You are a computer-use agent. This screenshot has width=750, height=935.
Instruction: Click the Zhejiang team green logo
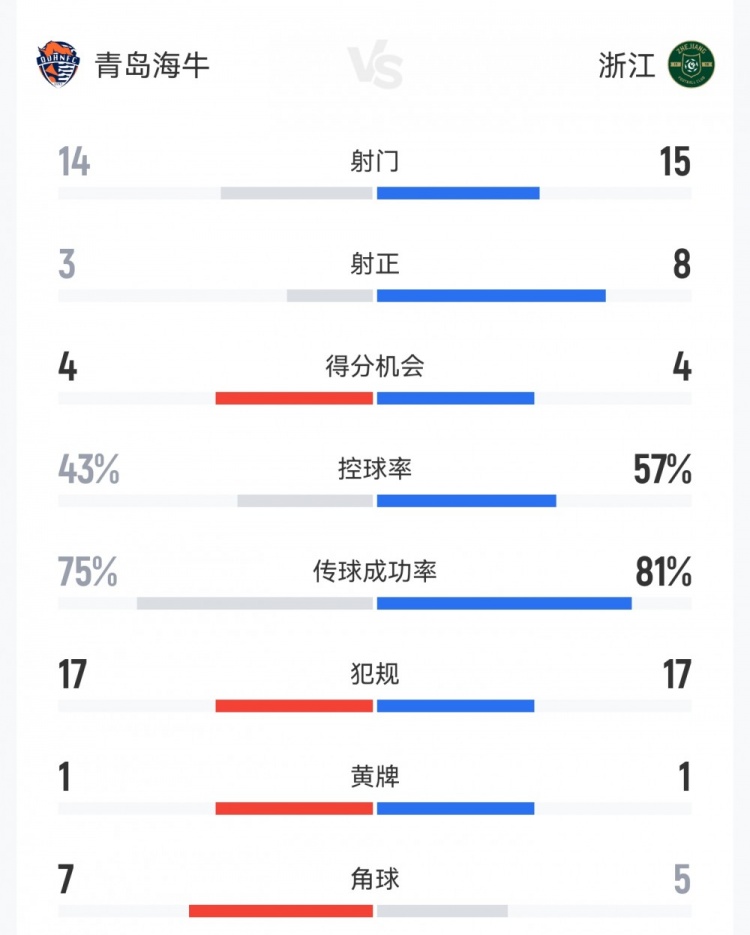coord(692,65)
